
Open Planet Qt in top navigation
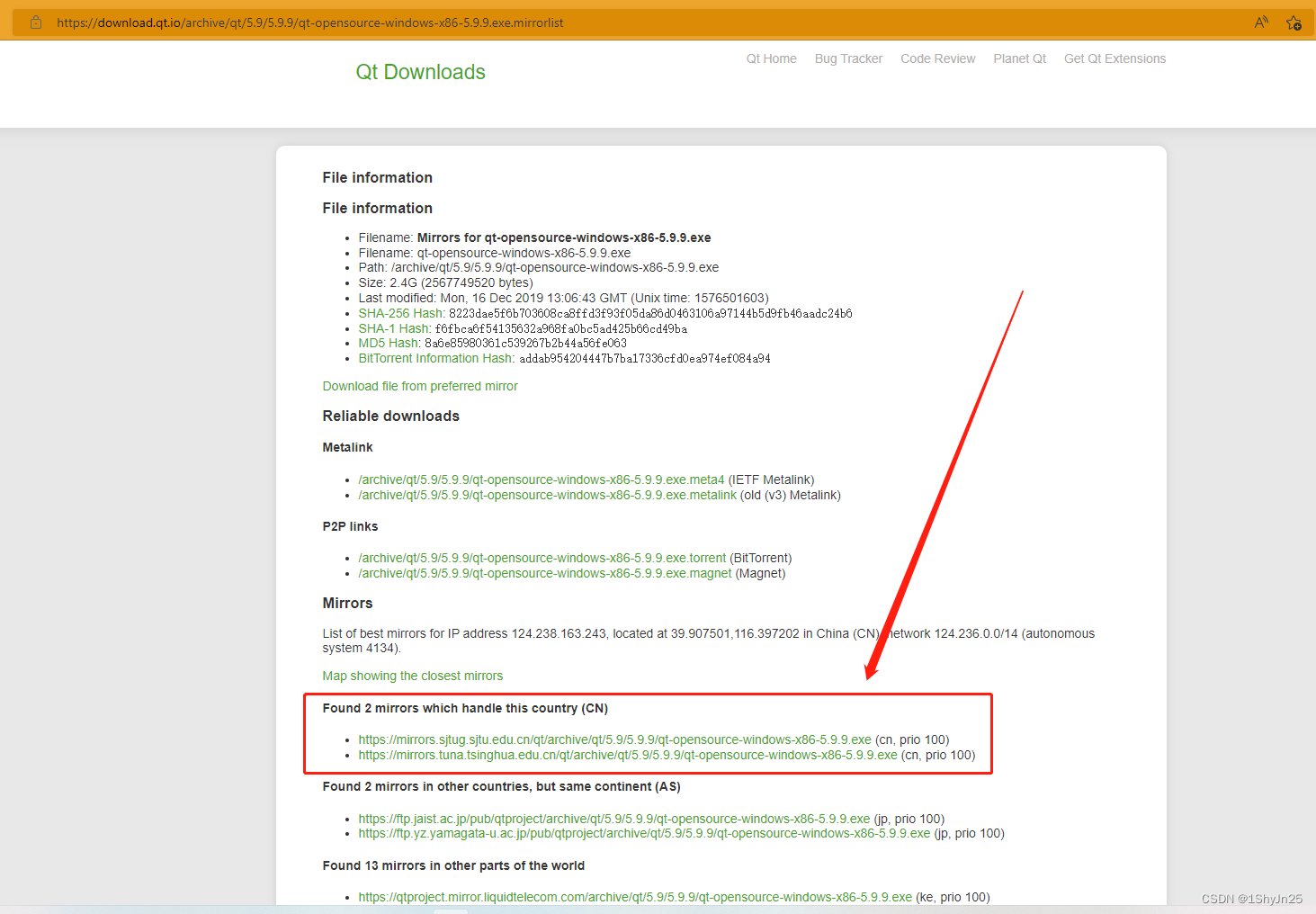[x=1019, y=58]
